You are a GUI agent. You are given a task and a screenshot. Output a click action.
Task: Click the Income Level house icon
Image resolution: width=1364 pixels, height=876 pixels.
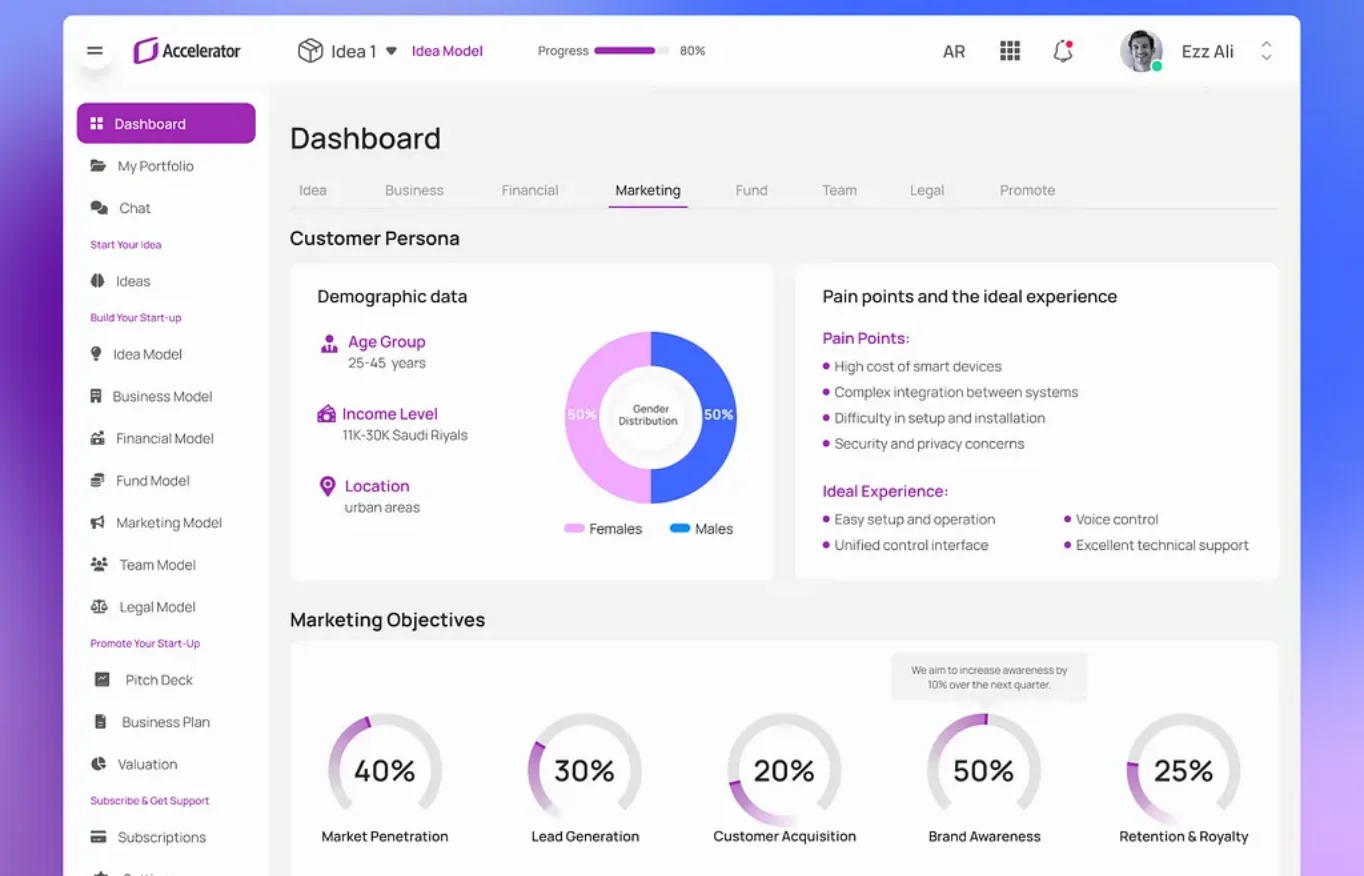point(326,414)
